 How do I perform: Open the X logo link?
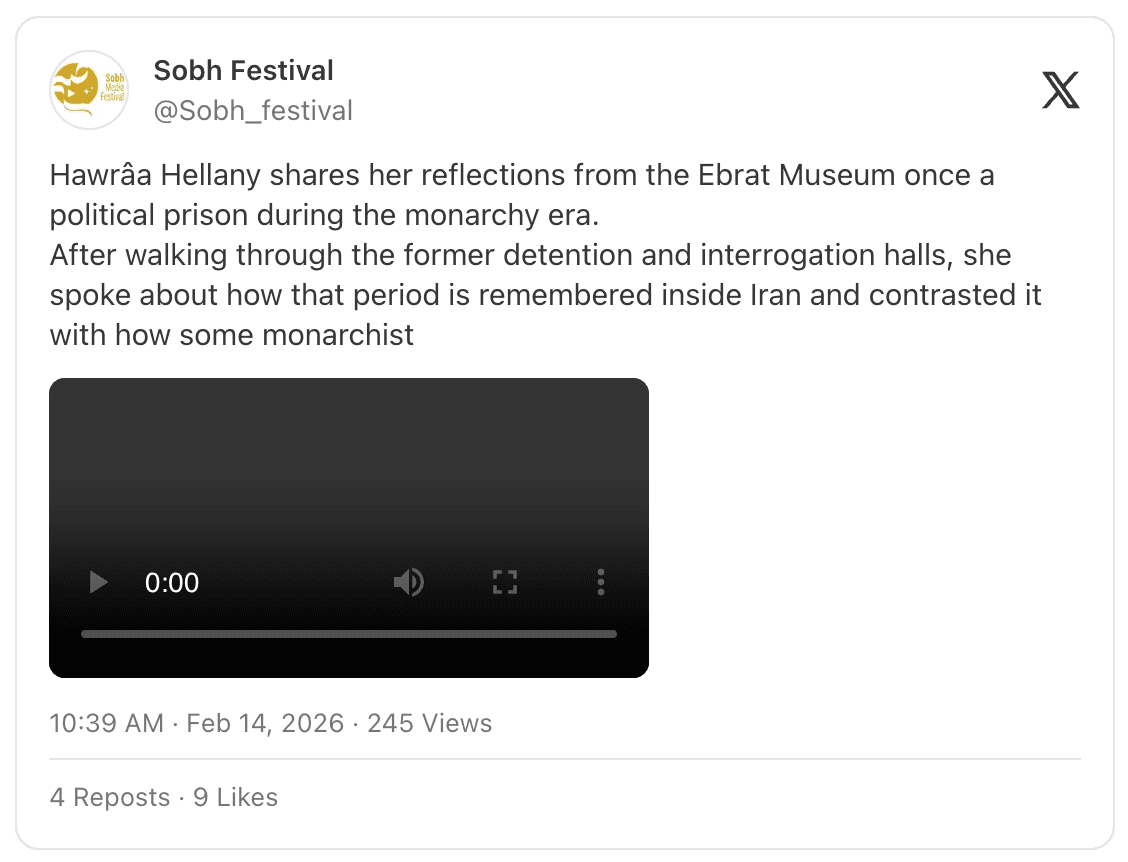click(x=1060, y=90)
